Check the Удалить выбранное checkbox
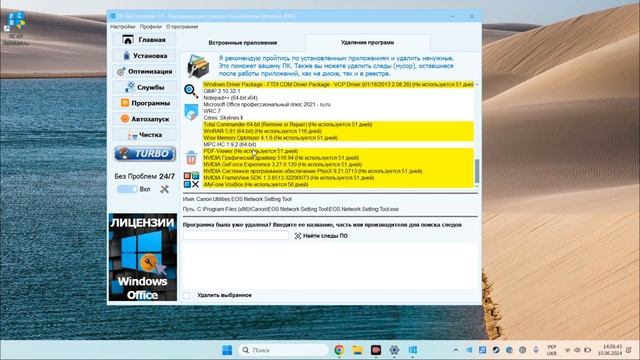This screenshot has height=360, width=640. click(187, 295)
